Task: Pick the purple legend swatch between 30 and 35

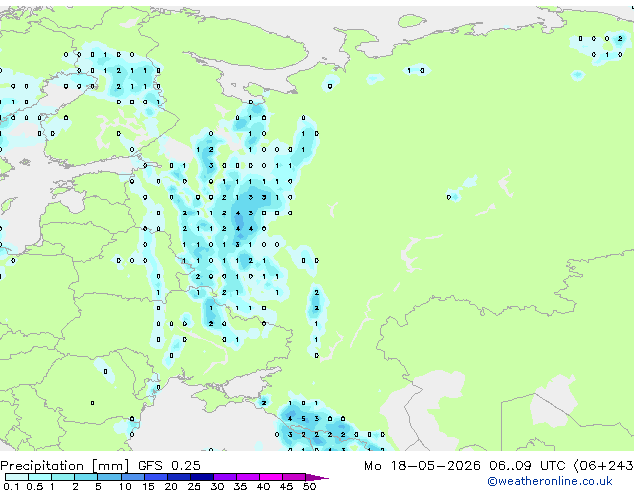Action: (225, 477)
